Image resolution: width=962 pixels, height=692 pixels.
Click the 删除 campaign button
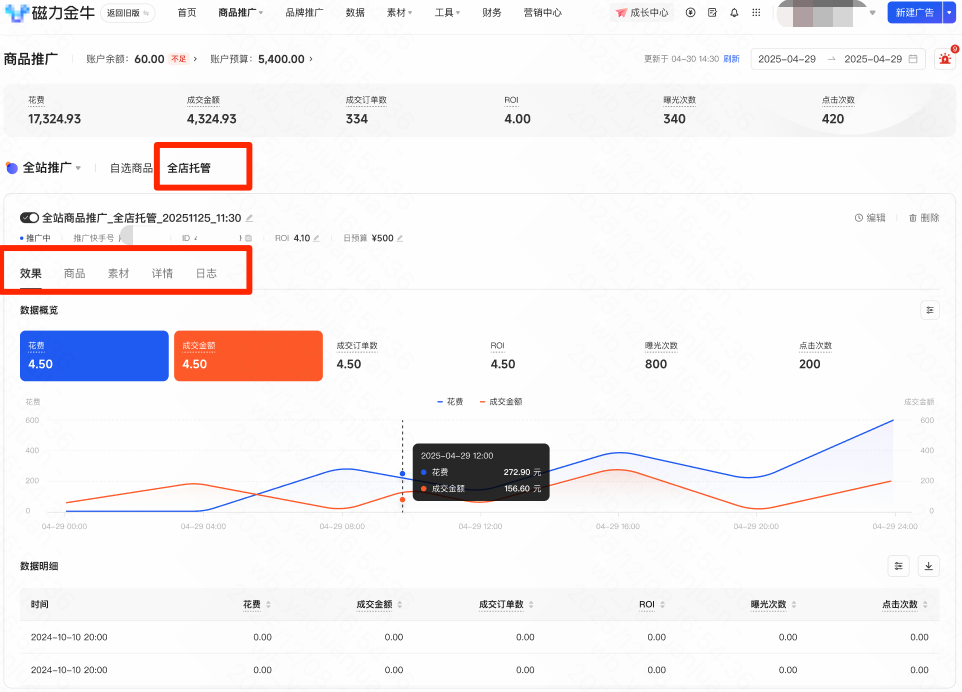924,218
